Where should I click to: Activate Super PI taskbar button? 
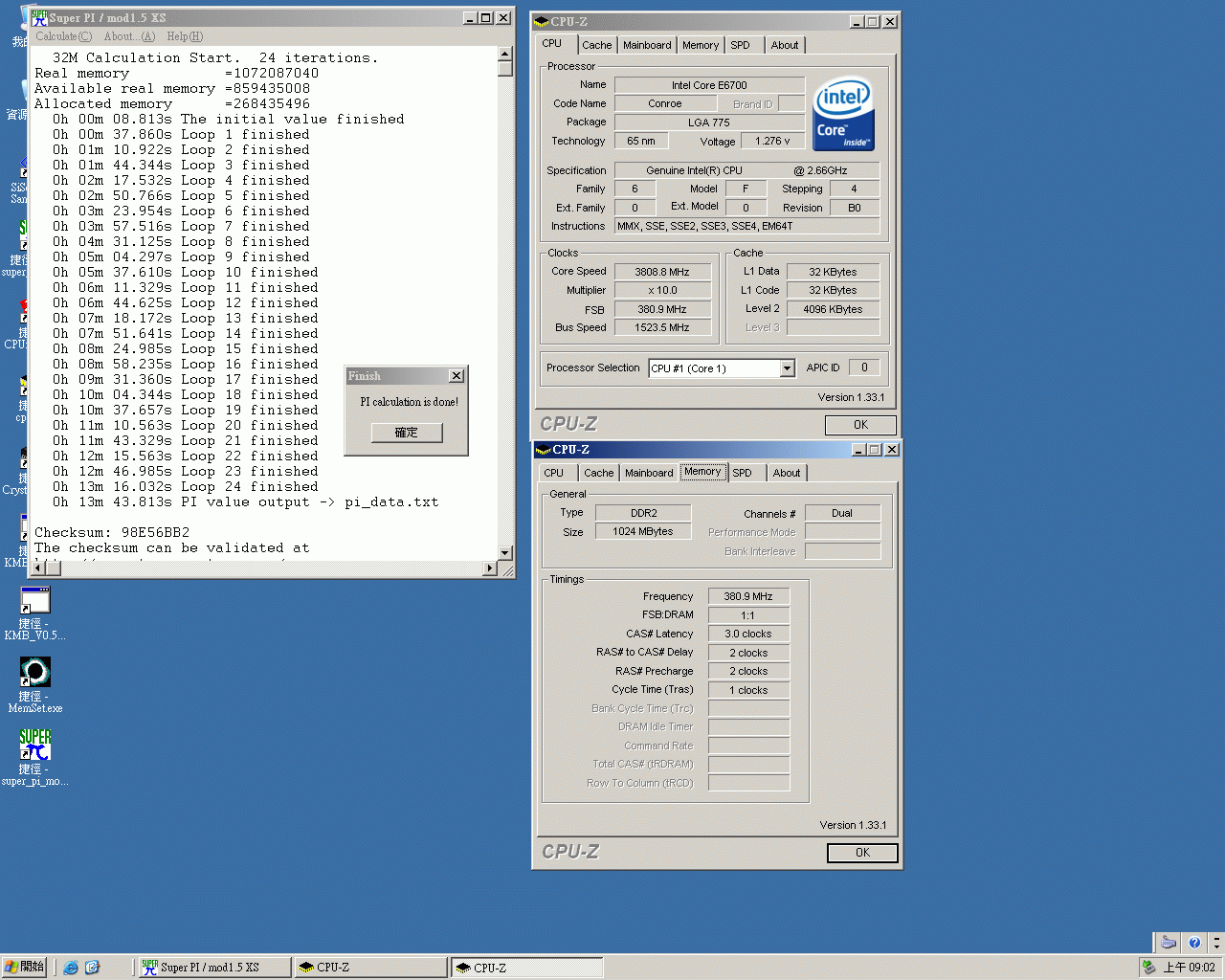(214, 968)
